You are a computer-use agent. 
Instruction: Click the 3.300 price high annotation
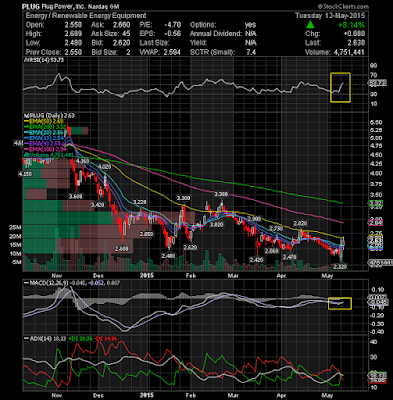183,198
